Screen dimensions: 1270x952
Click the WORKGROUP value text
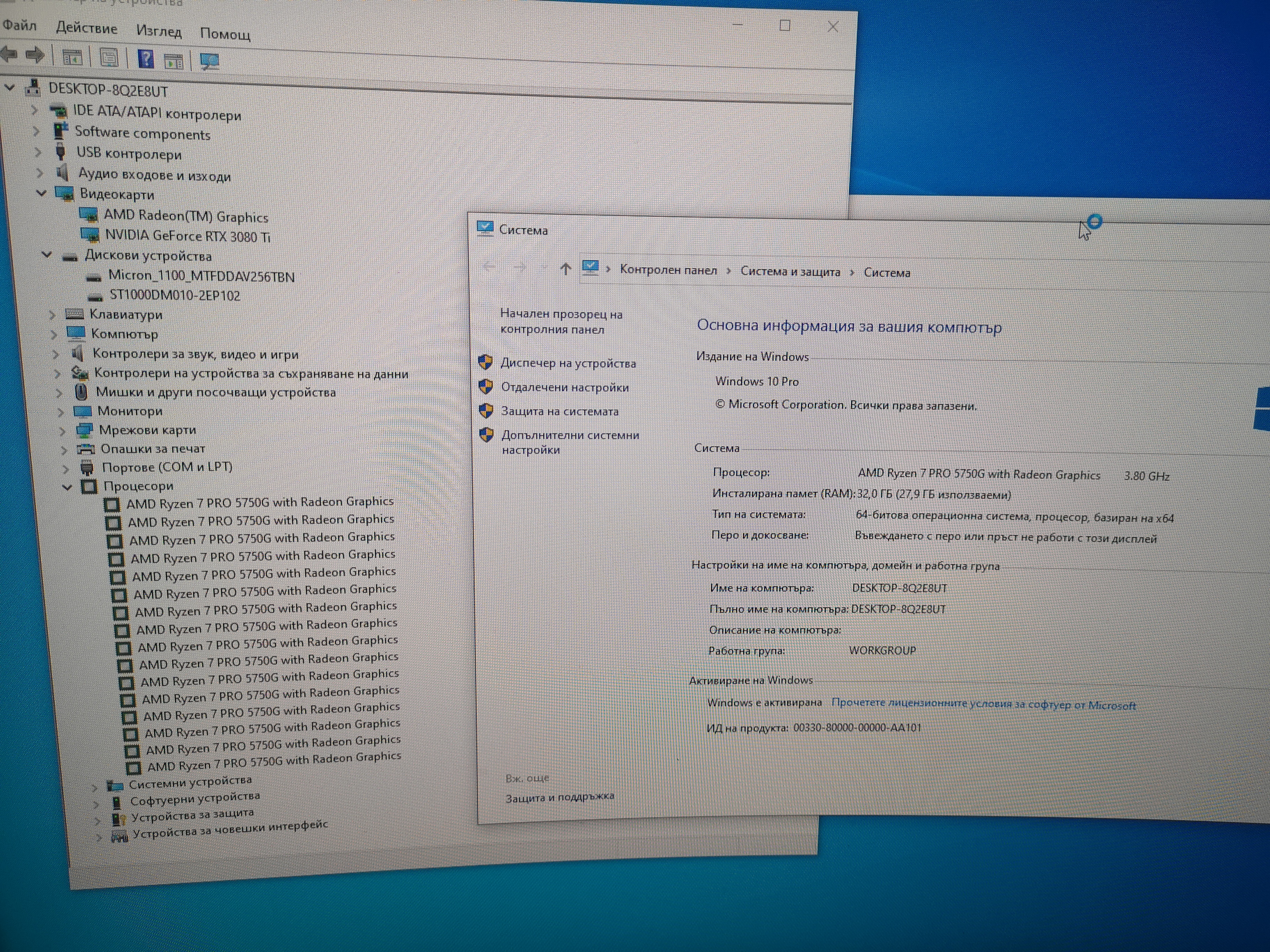coord(883,650)
